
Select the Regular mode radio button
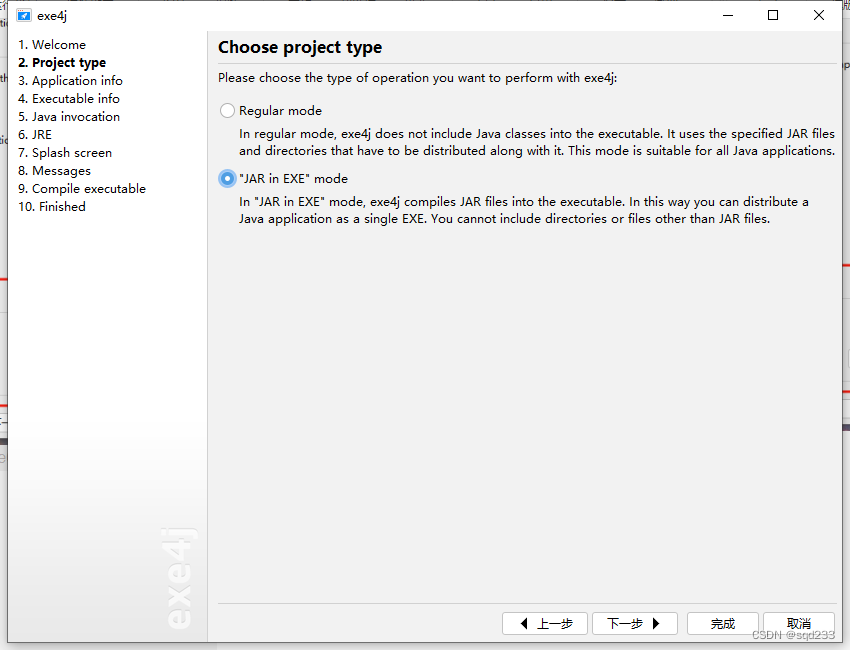click(x=227, y=111)
